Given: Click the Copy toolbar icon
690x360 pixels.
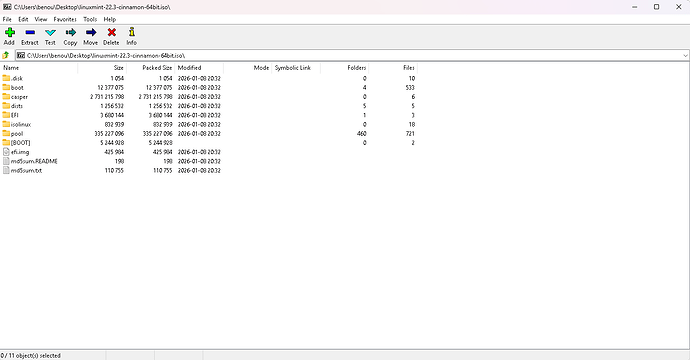Looking at the screenshot, I should click(x=70, y=33).
